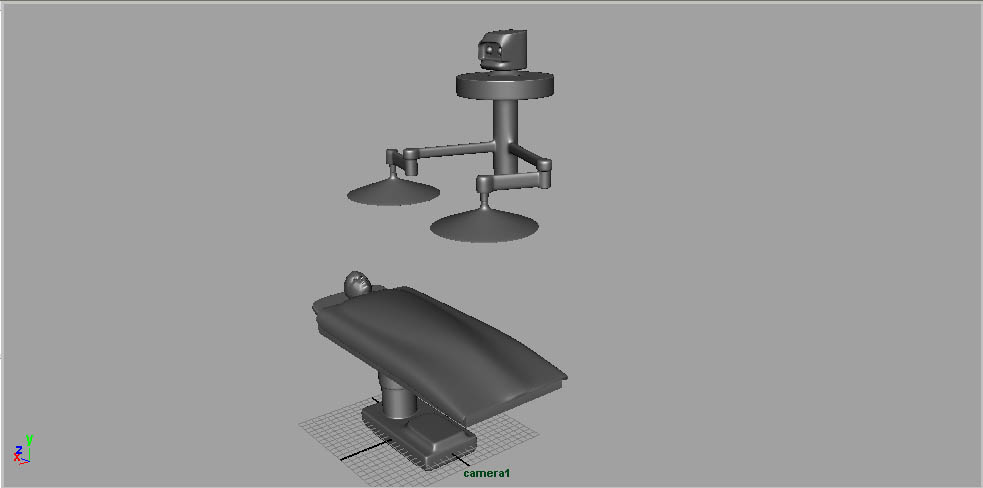Screen dimensions: 983x488
Task: Select the robot camera head on the lamp
Action: tap(502, 49)
